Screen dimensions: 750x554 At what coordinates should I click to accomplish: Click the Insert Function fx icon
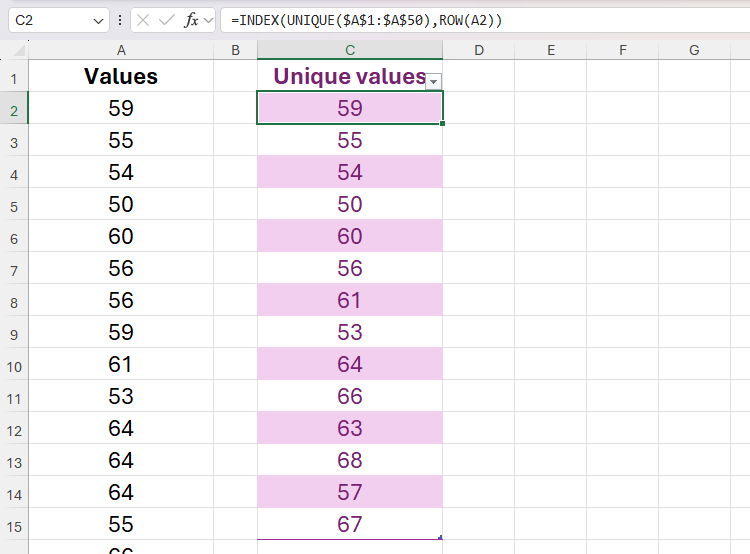tap(191, 20)
